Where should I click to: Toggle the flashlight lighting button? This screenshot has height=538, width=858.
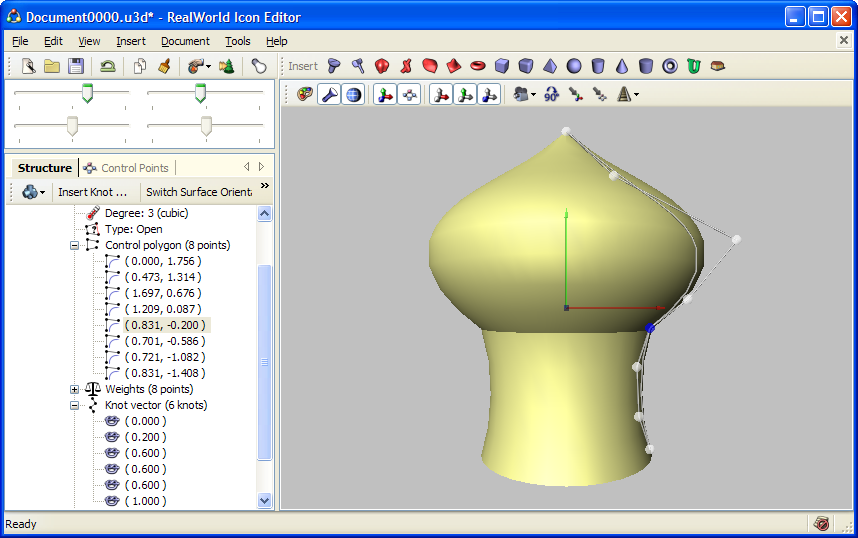click(x=329, y=95)
